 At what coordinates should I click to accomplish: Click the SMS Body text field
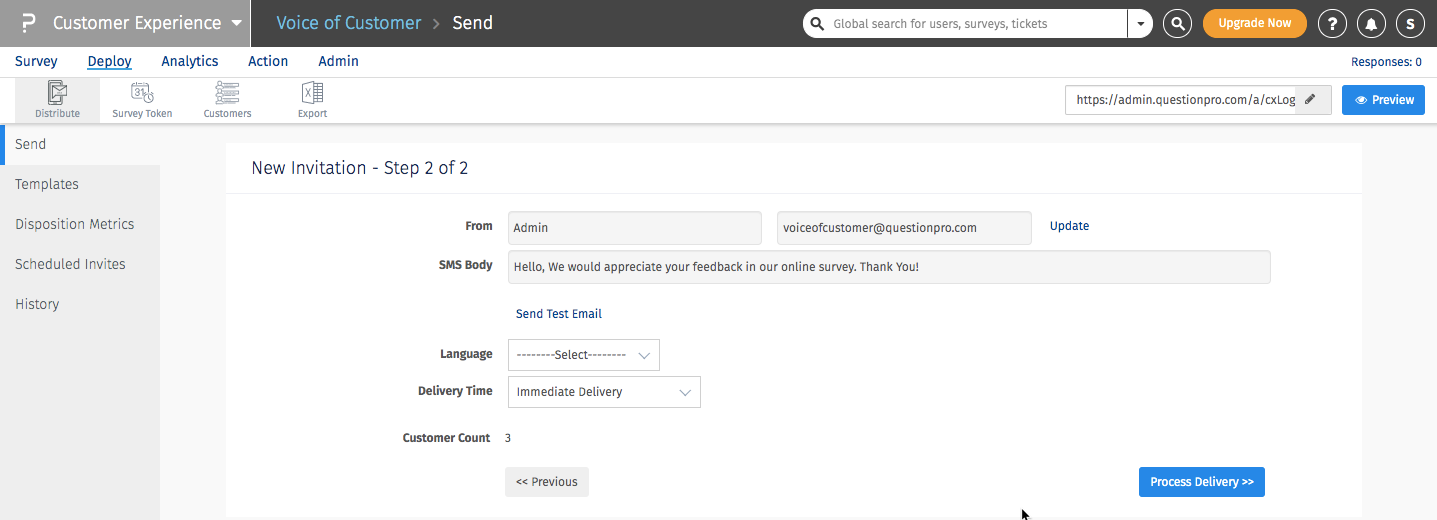click(x=889, y=267)
